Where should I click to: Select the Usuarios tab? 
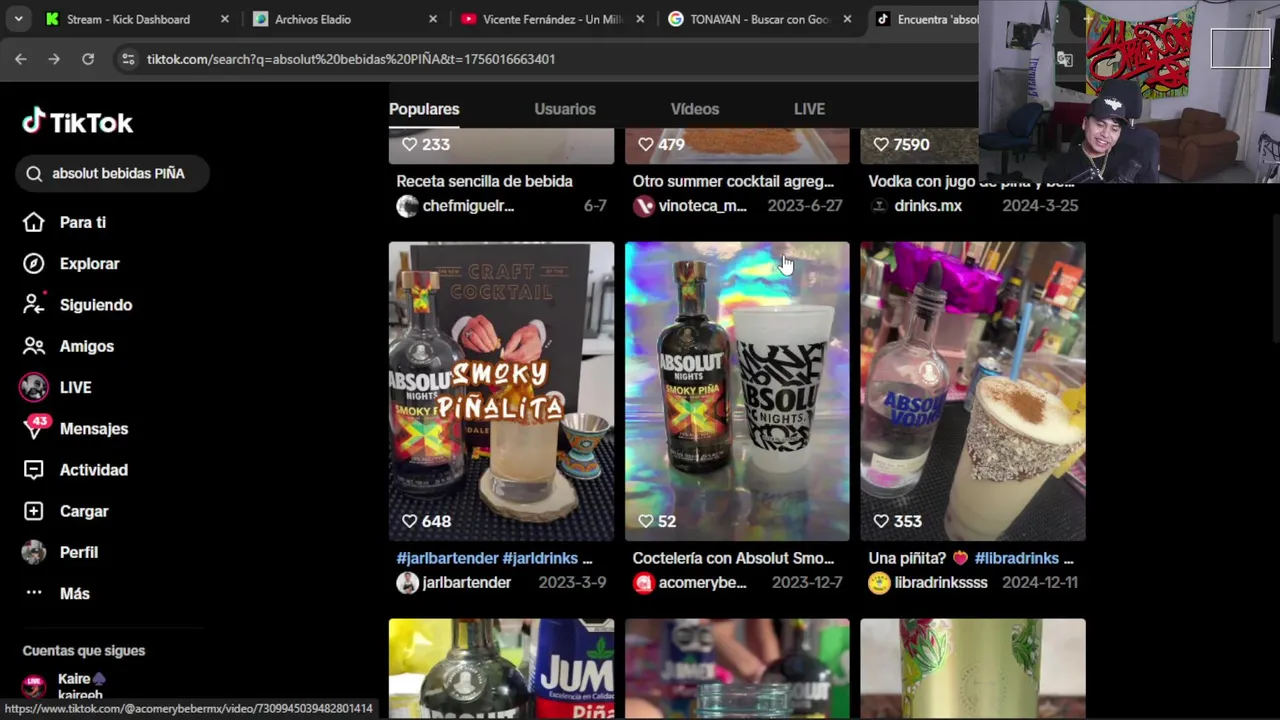(x=565, y=109)
